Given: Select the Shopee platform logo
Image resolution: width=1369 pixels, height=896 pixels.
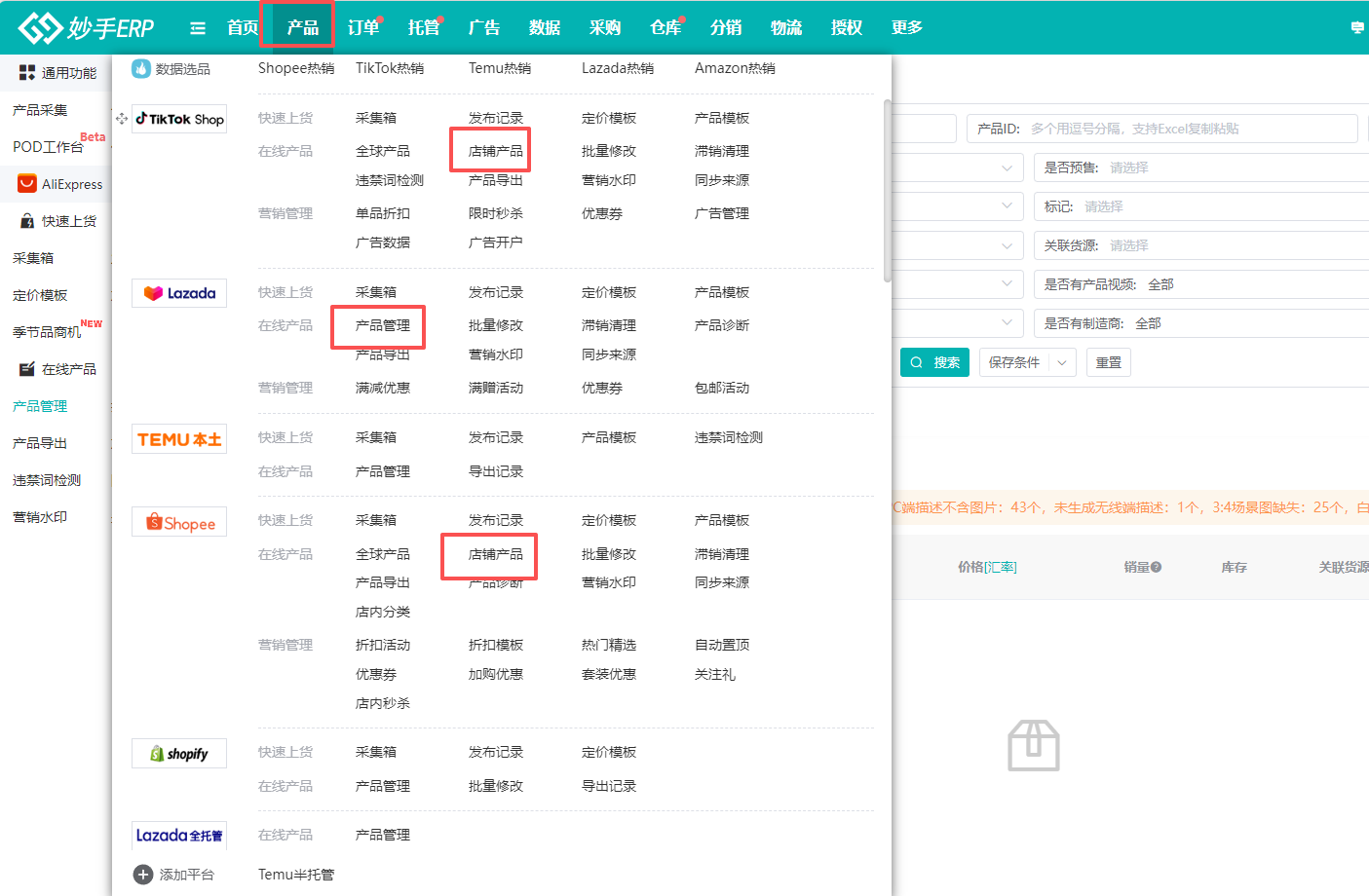Looking at the screenshot, I should (x=179, y=523).
